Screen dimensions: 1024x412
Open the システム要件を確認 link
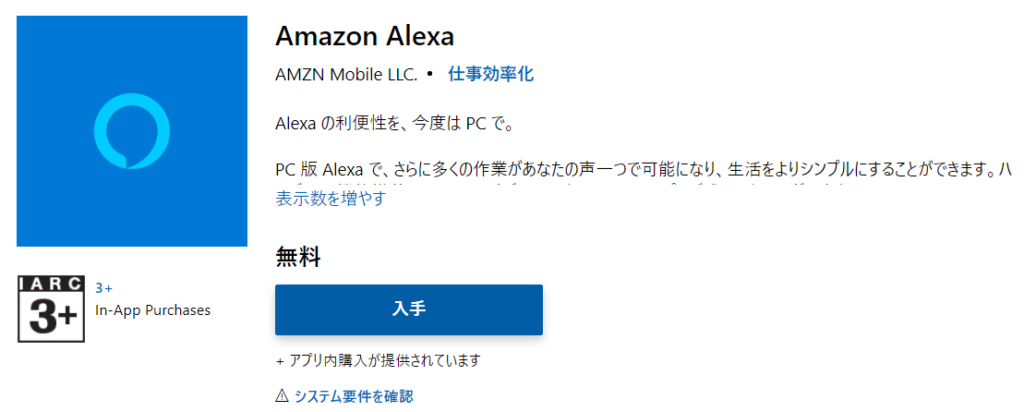coord(354,396)
